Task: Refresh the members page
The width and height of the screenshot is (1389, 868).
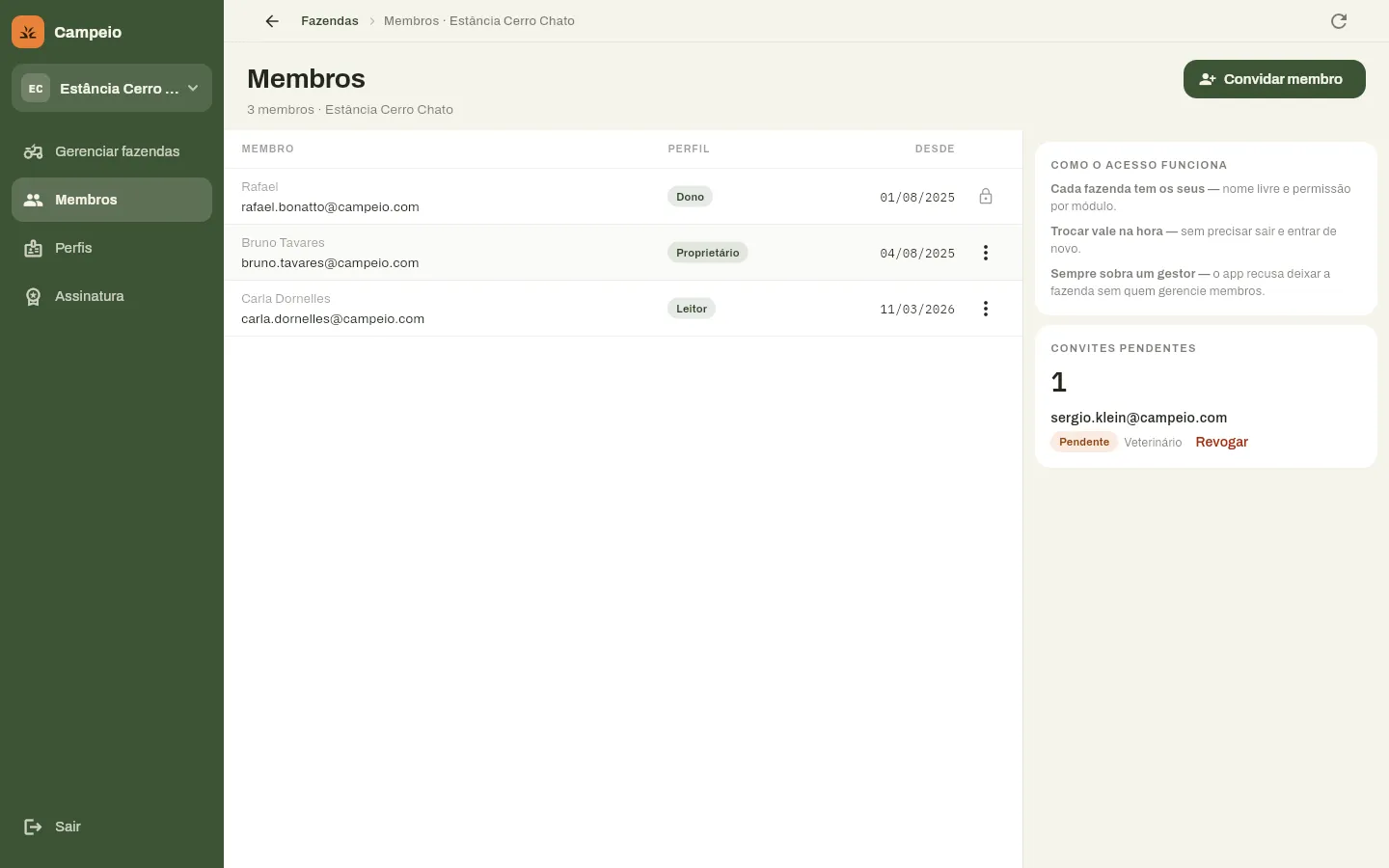Action: (x=1339, y=21)
